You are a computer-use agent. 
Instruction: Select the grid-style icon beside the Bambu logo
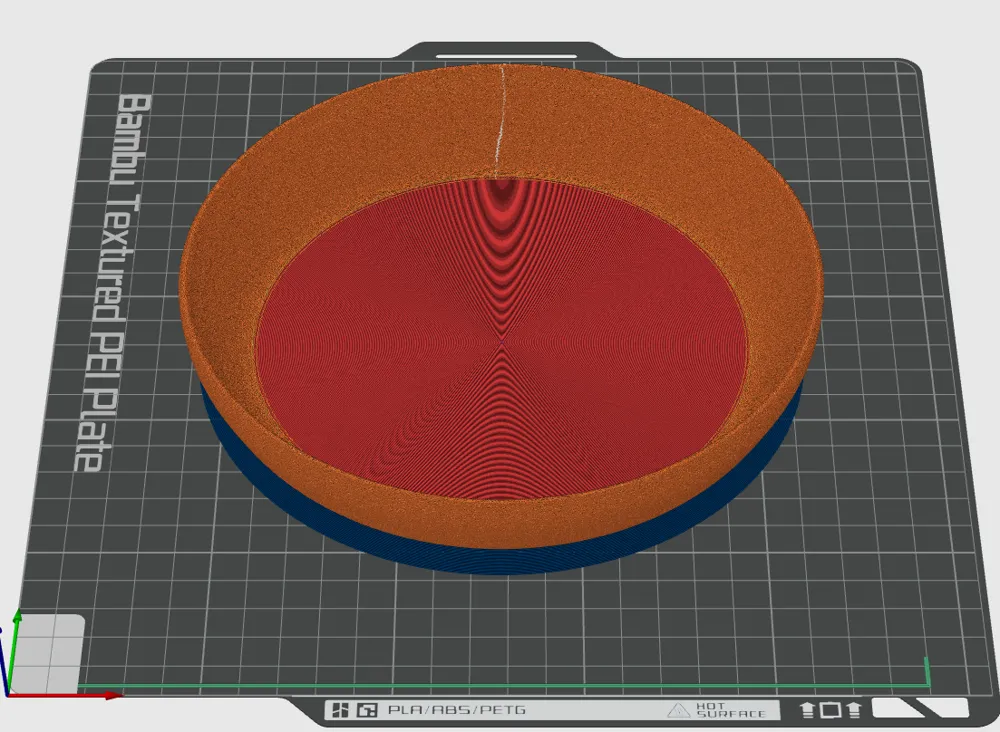pos(368,712)
